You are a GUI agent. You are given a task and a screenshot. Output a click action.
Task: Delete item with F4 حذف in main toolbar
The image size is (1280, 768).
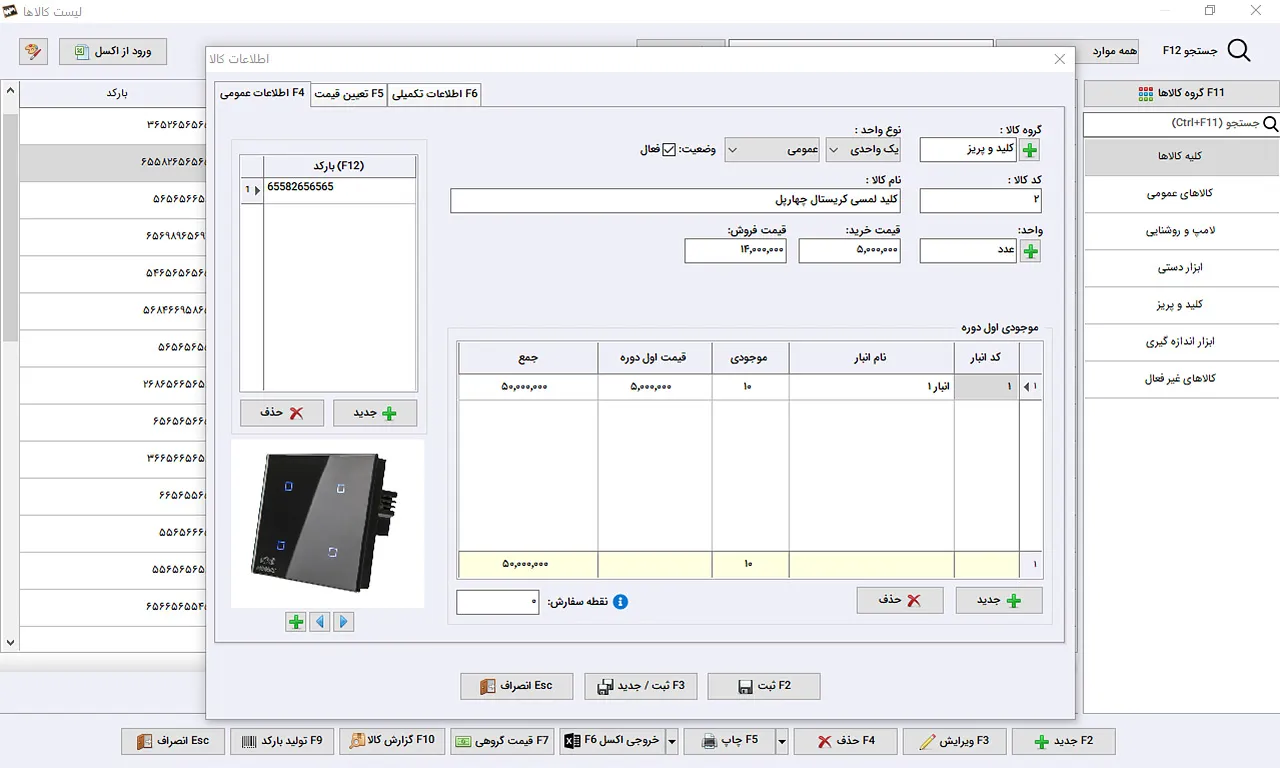845,741
